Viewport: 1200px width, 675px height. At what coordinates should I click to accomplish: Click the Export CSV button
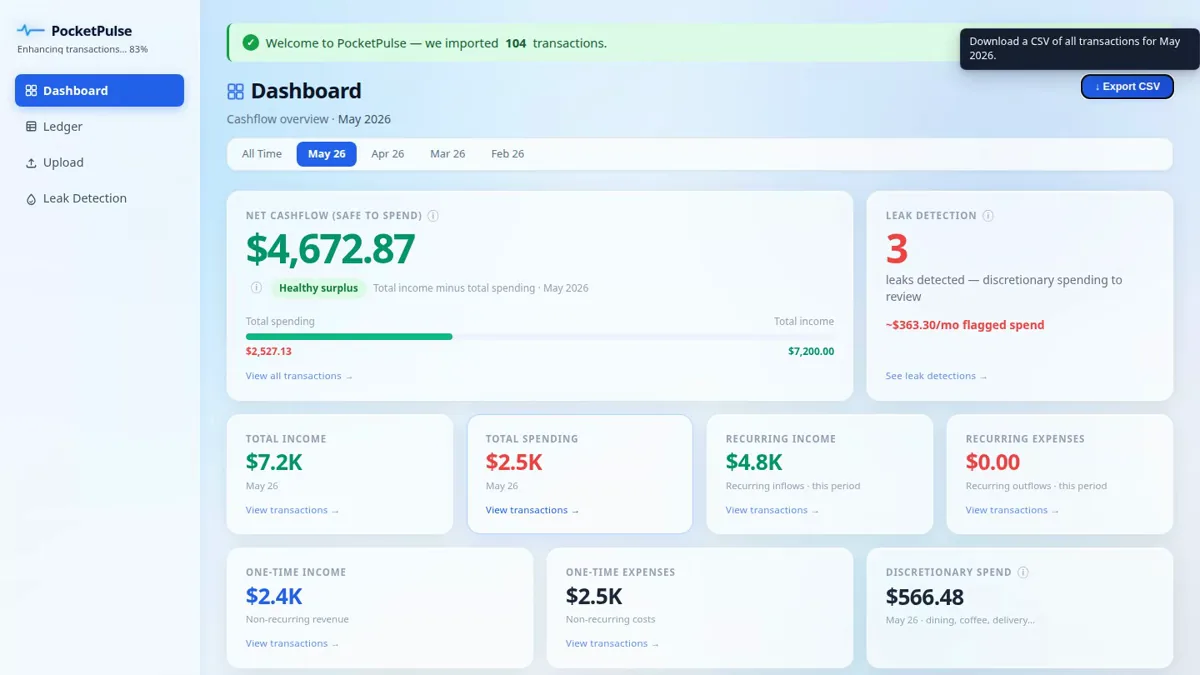coord(1127,87)
